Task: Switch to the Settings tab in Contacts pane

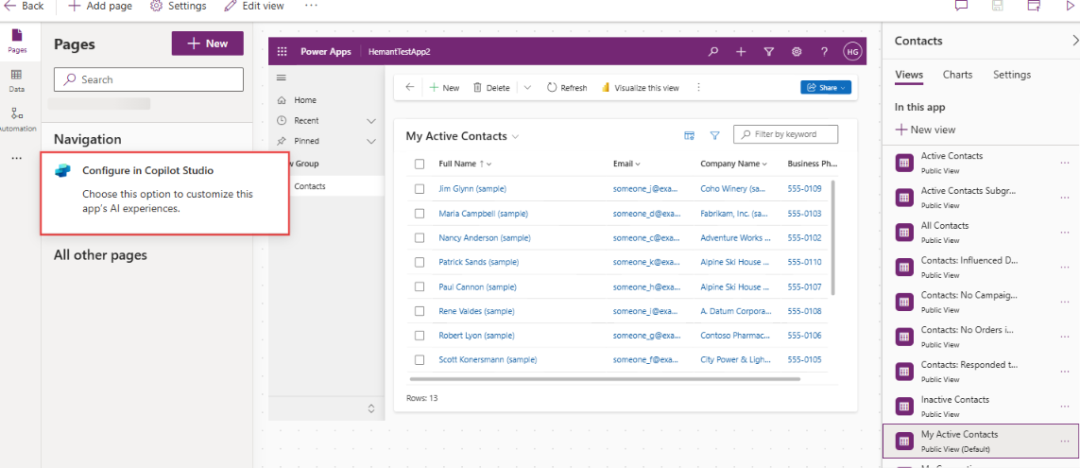Action: 1012,74
